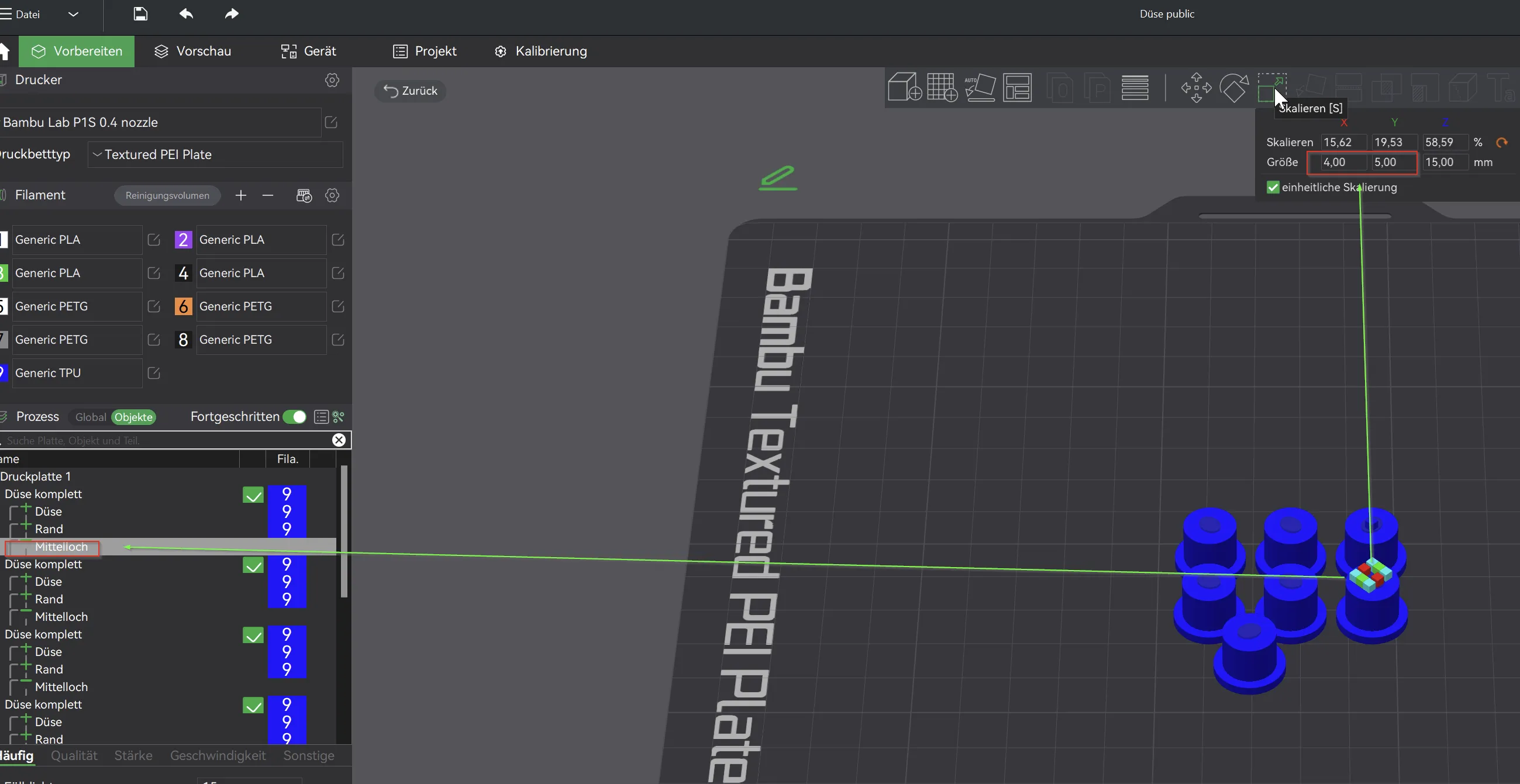Click the black filament 4 color swatch
This screenshot has height=784, width=1520.
183,273
